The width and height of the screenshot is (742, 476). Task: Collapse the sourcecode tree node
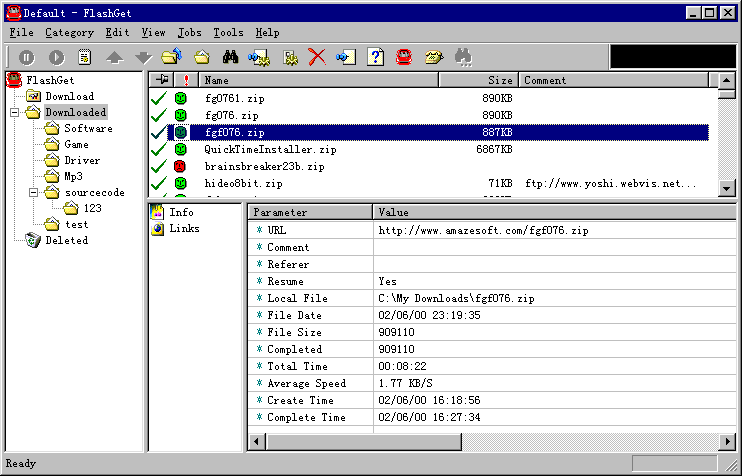34,193
